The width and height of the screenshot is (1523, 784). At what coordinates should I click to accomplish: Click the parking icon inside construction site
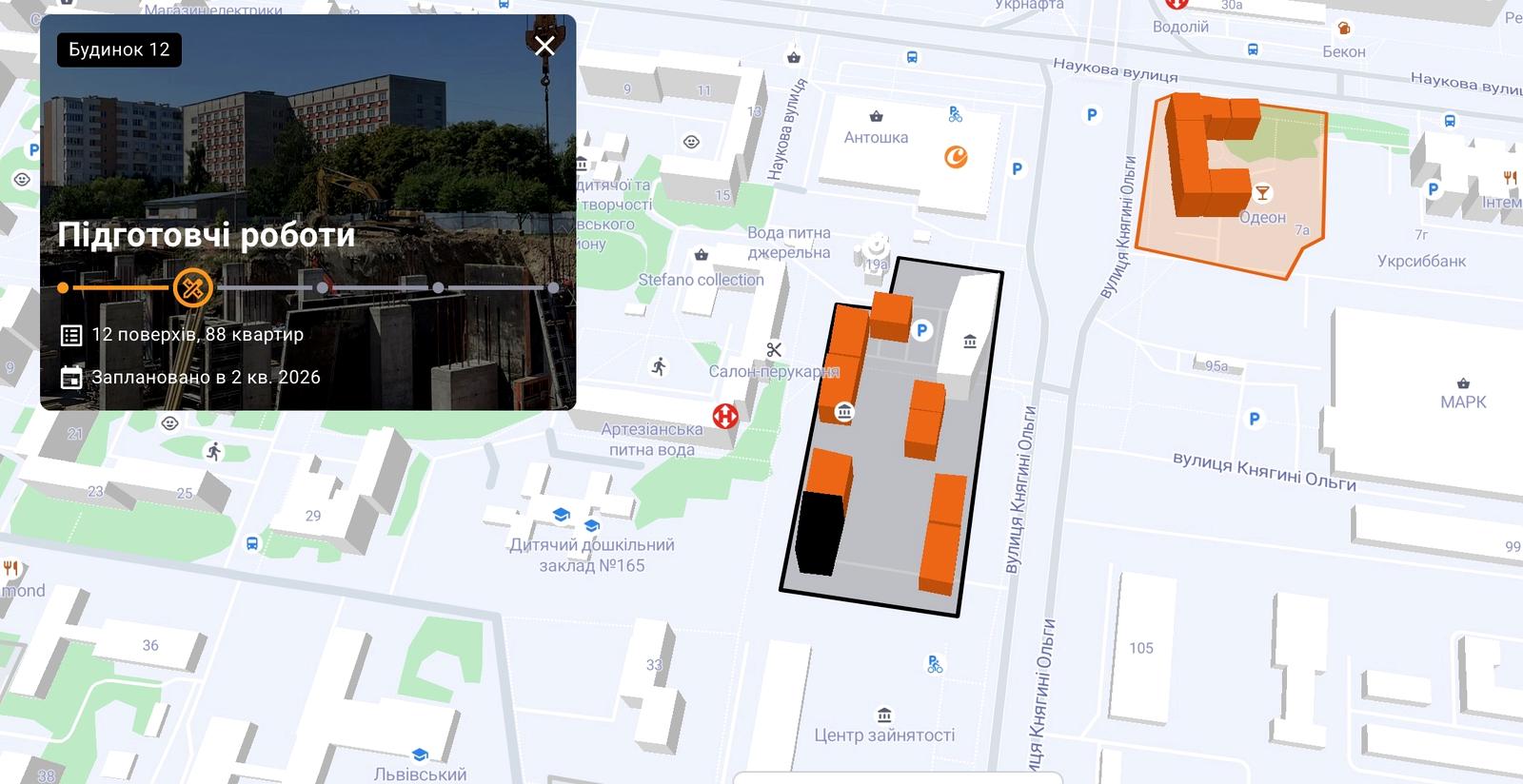click(920, 331)
